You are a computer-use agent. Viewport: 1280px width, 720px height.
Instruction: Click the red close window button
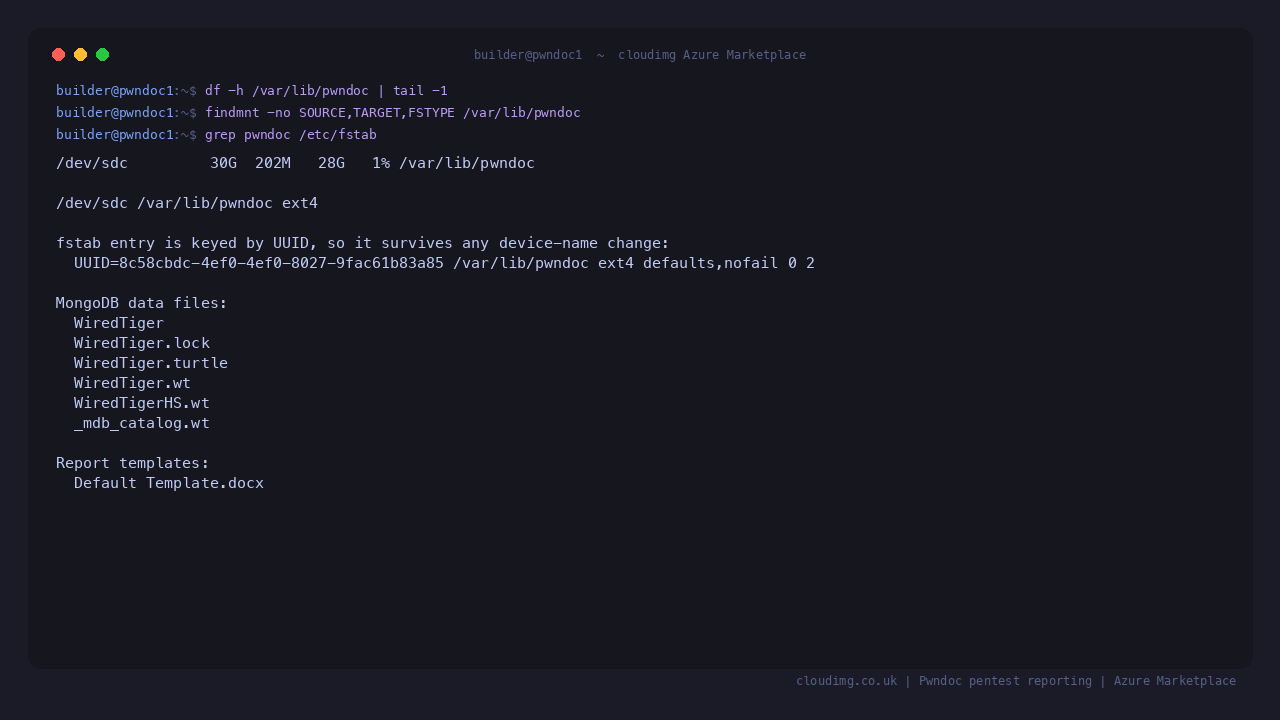59,55
